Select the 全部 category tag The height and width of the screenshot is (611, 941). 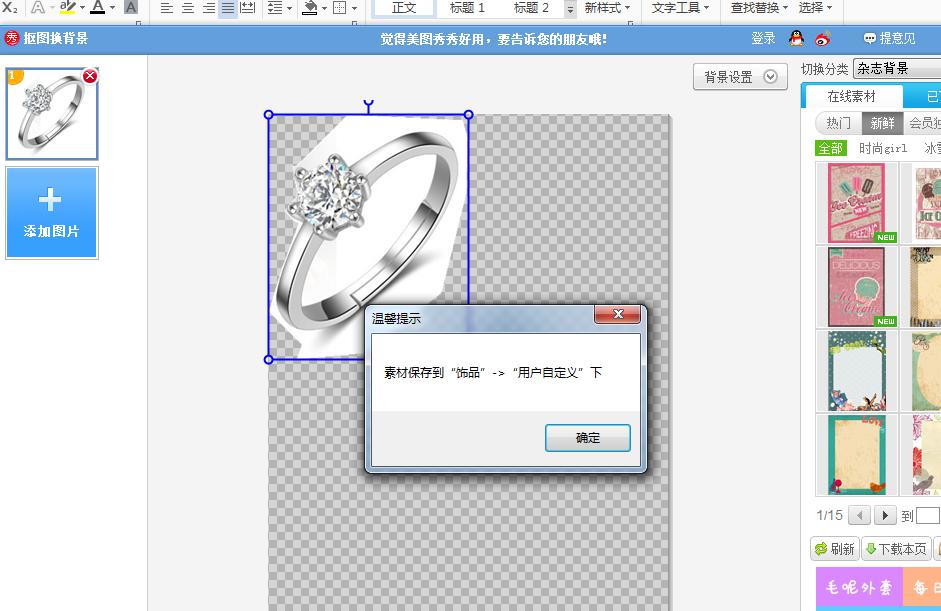(831, 148)
